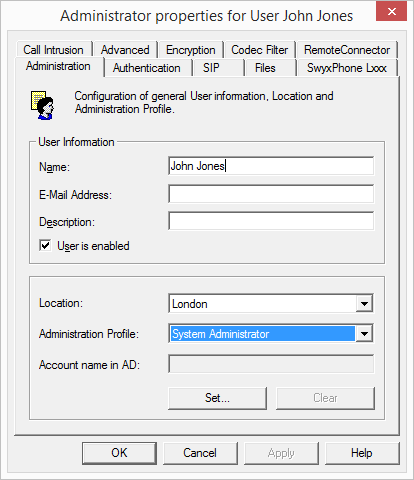Toggle the User is enabled checkbox
Image resolution: width=414 pixels, height=480 pixels.
(45, 246)
